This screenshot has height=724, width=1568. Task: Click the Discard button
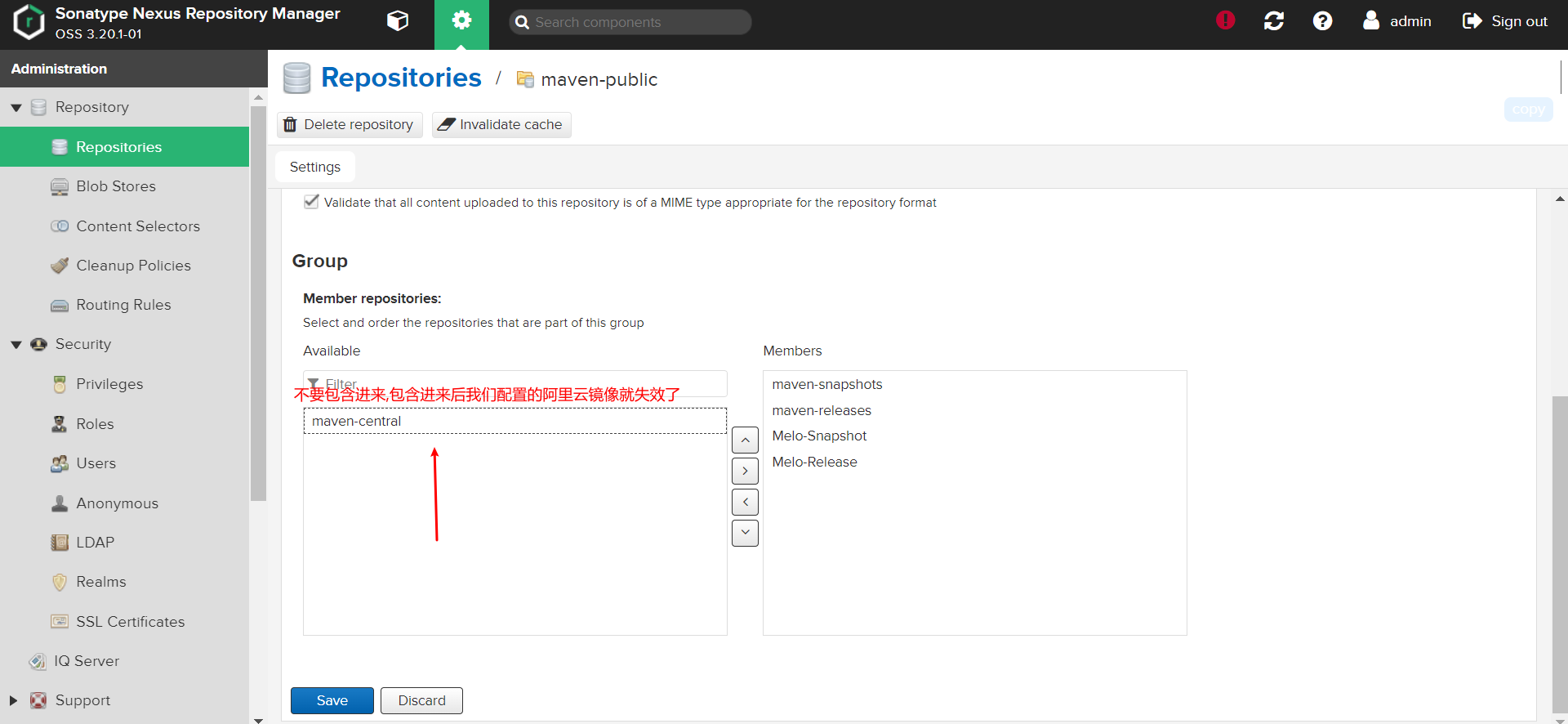(x=421, y=700)
